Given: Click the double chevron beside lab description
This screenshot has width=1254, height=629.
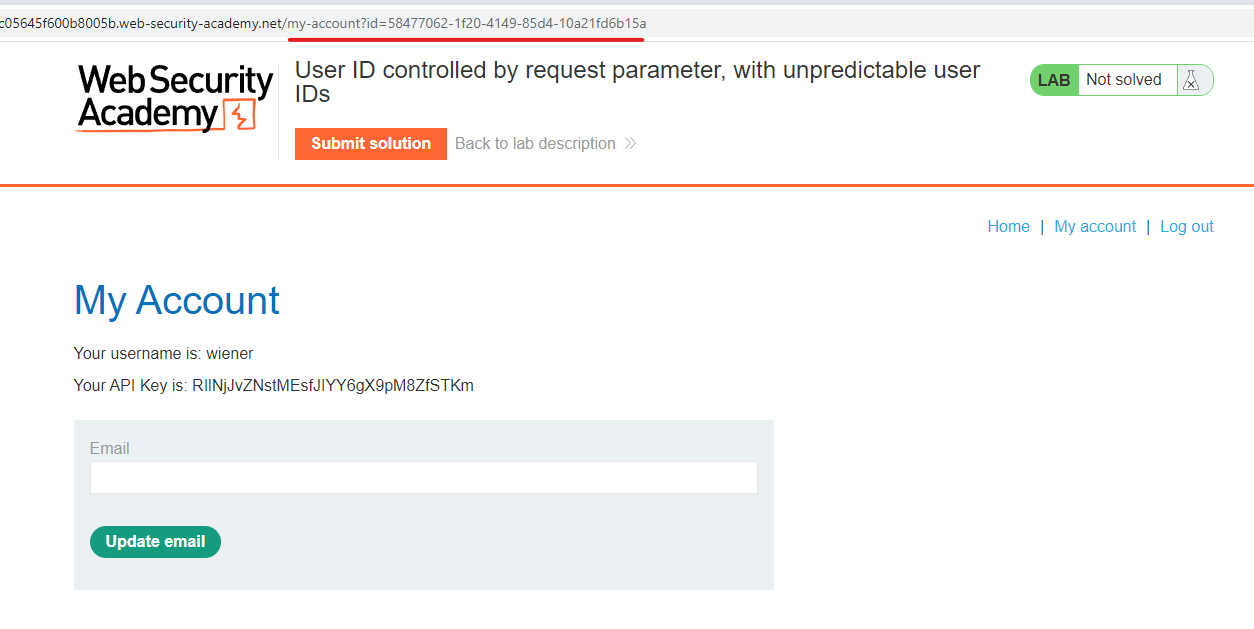Looking at the screenshot, I should 630,144.
